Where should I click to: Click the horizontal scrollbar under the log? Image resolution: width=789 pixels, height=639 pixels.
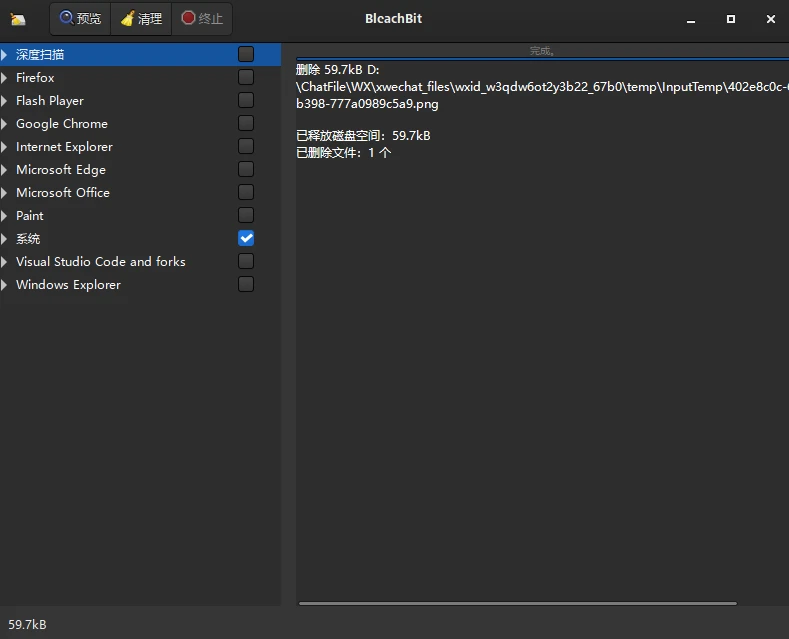(x=518, y=603)
